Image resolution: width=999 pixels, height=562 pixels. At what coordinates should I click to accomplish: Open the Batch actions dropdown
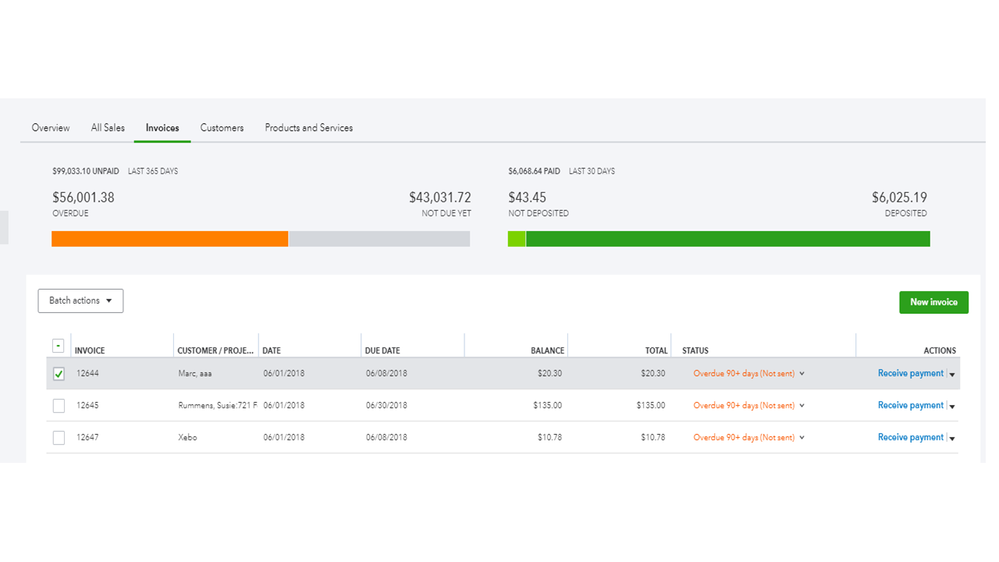80,301
